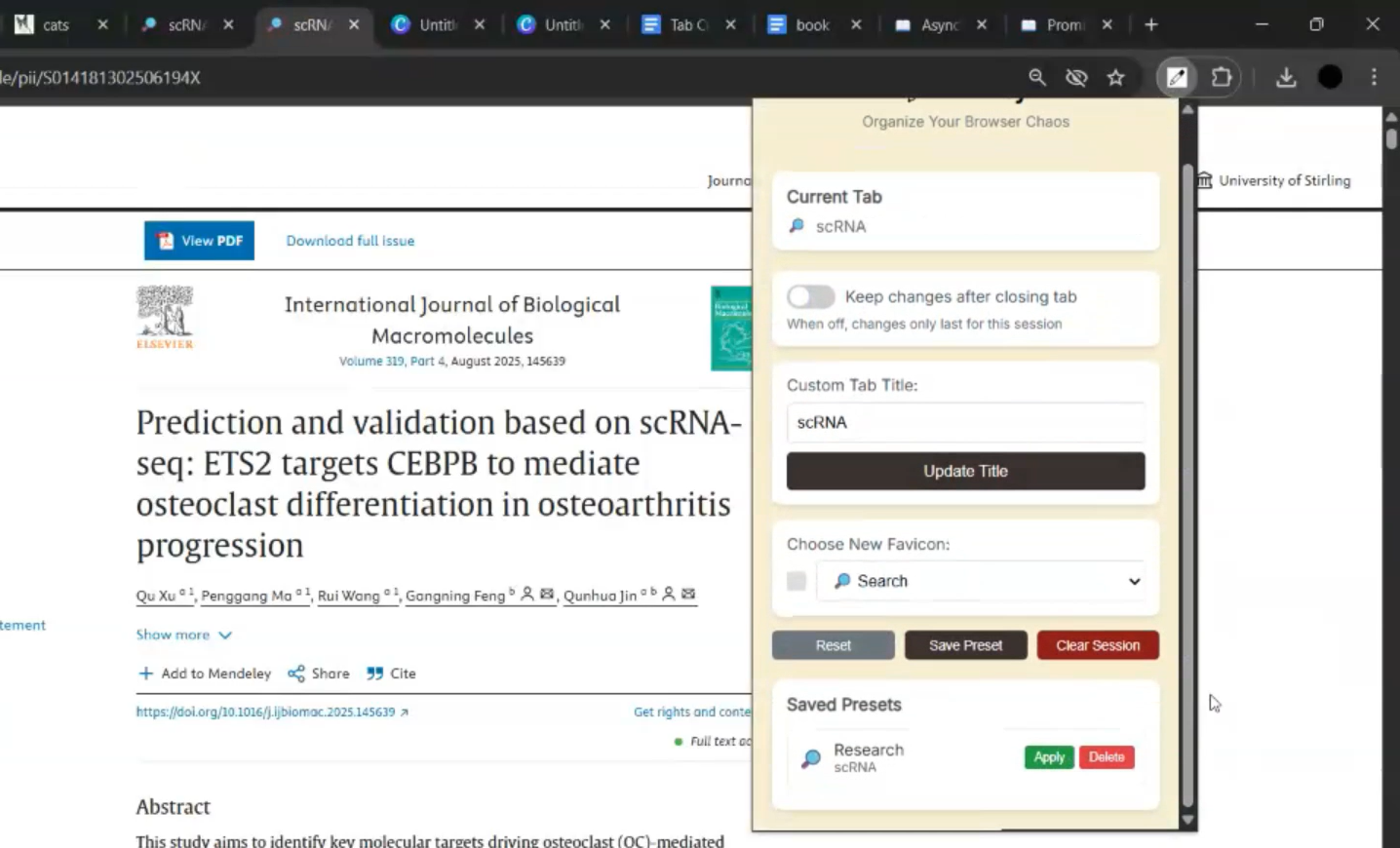Click the envelope icon next to Gangning Feng
The image size is (1400, 848).
click(547, 594)
